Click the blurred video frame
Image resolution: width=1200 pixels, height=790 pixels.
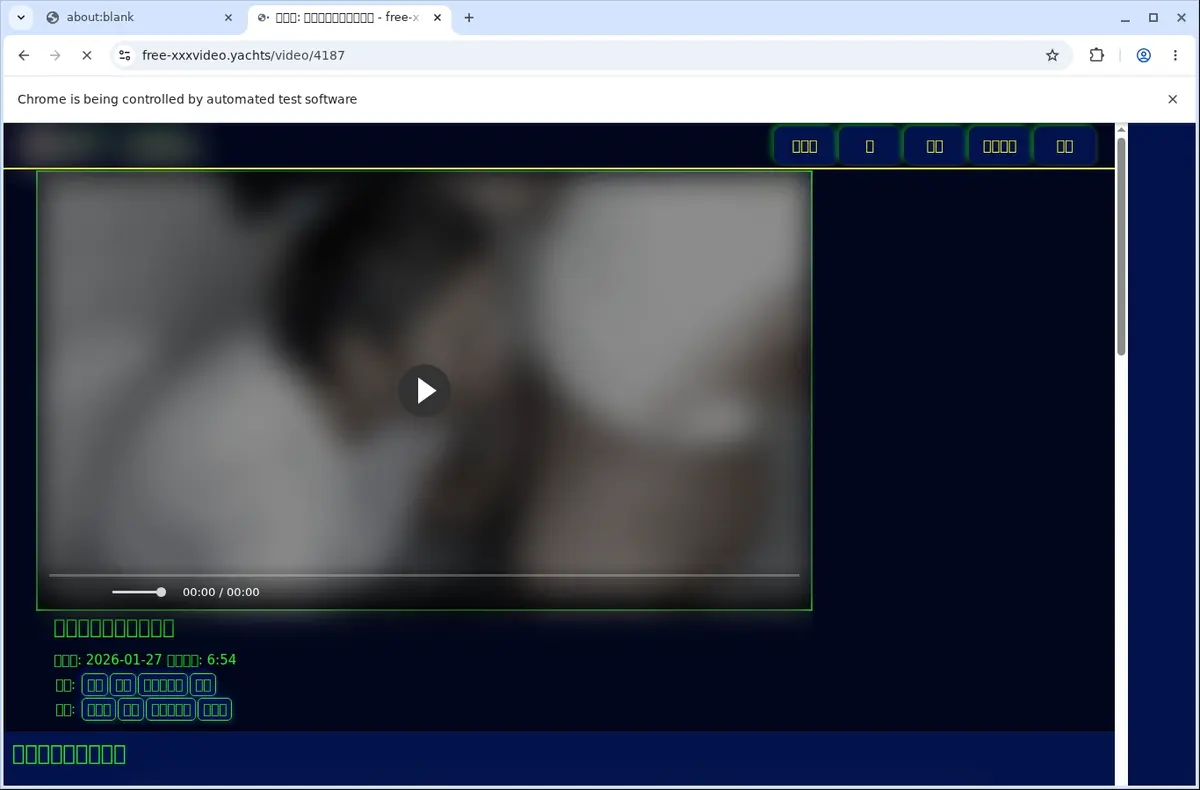click(x=424, y=390)
